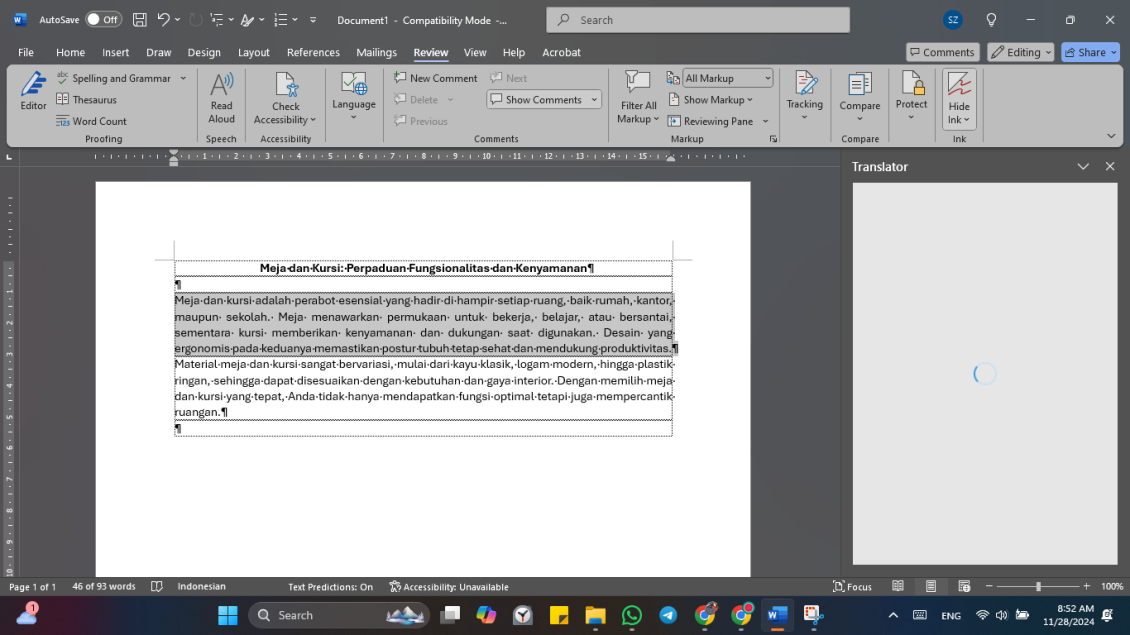Switch to the References tab
This screenshot has width=1130, height=635.
pyautogui.click(x=313, y=52)
